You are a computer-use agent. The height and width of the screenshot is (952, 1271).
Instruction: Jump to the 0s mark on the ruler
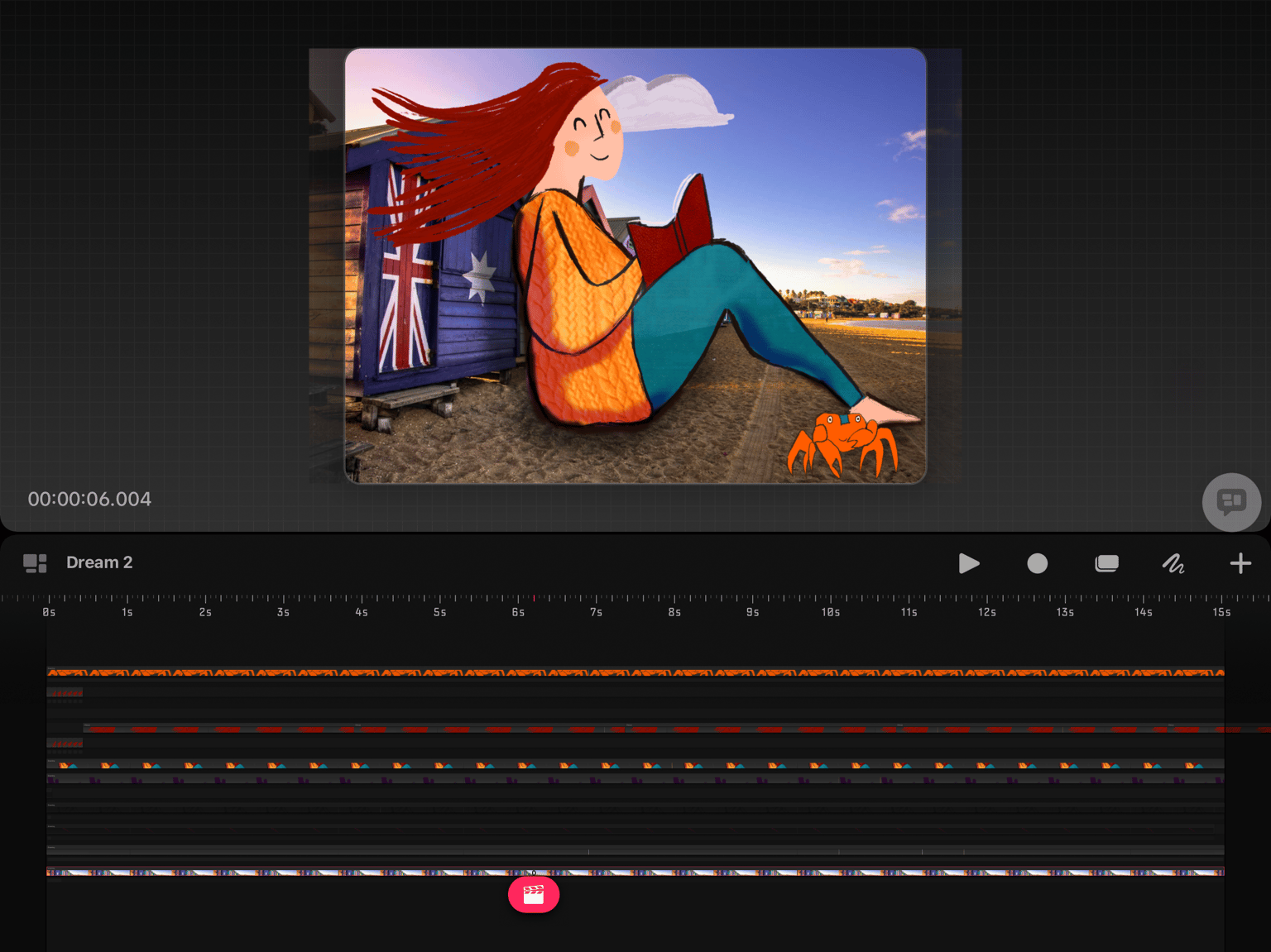coord(49,612)
